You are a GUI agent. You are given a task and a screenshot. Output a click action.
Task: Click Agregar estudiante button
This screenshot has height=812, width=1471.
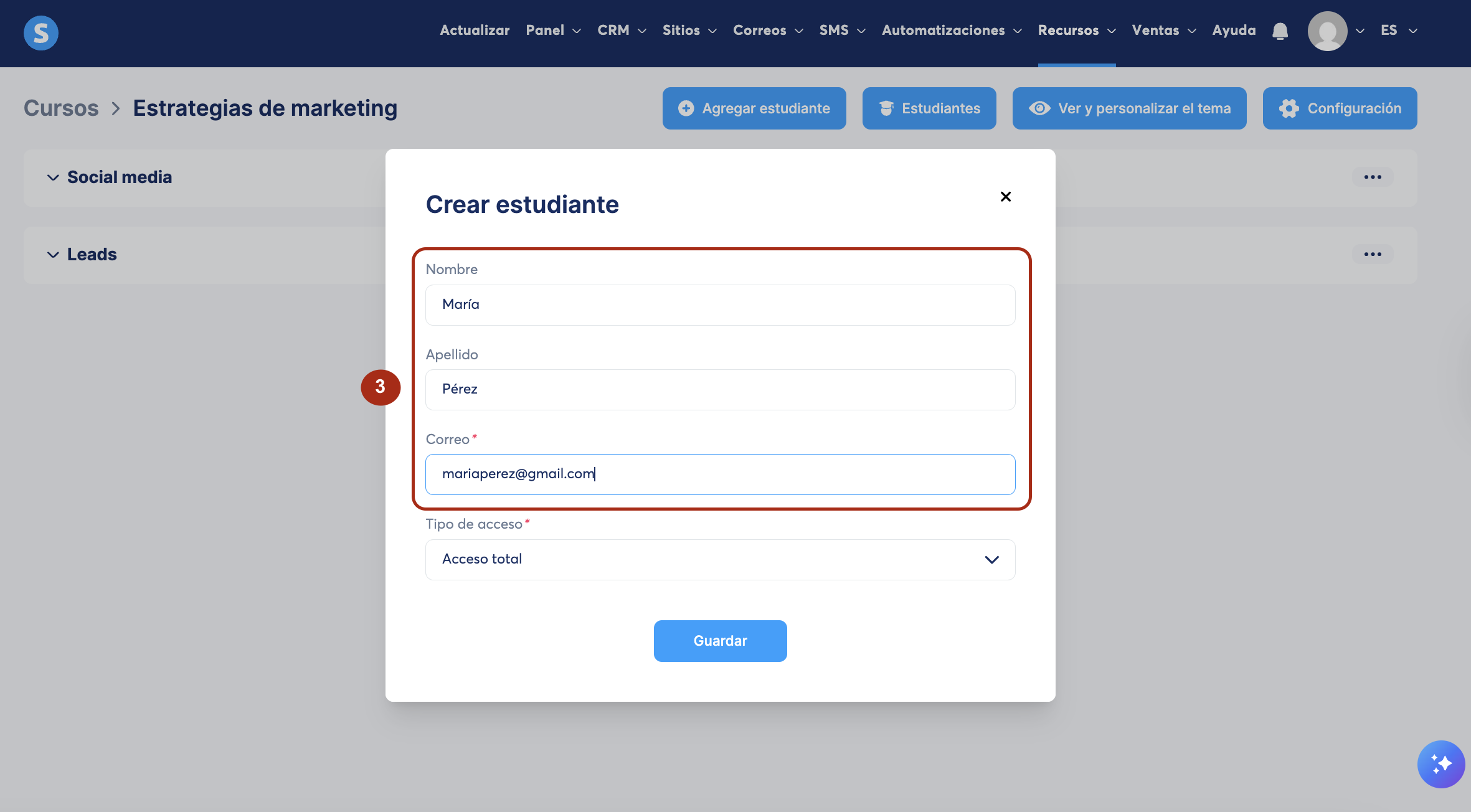point(754,108)
